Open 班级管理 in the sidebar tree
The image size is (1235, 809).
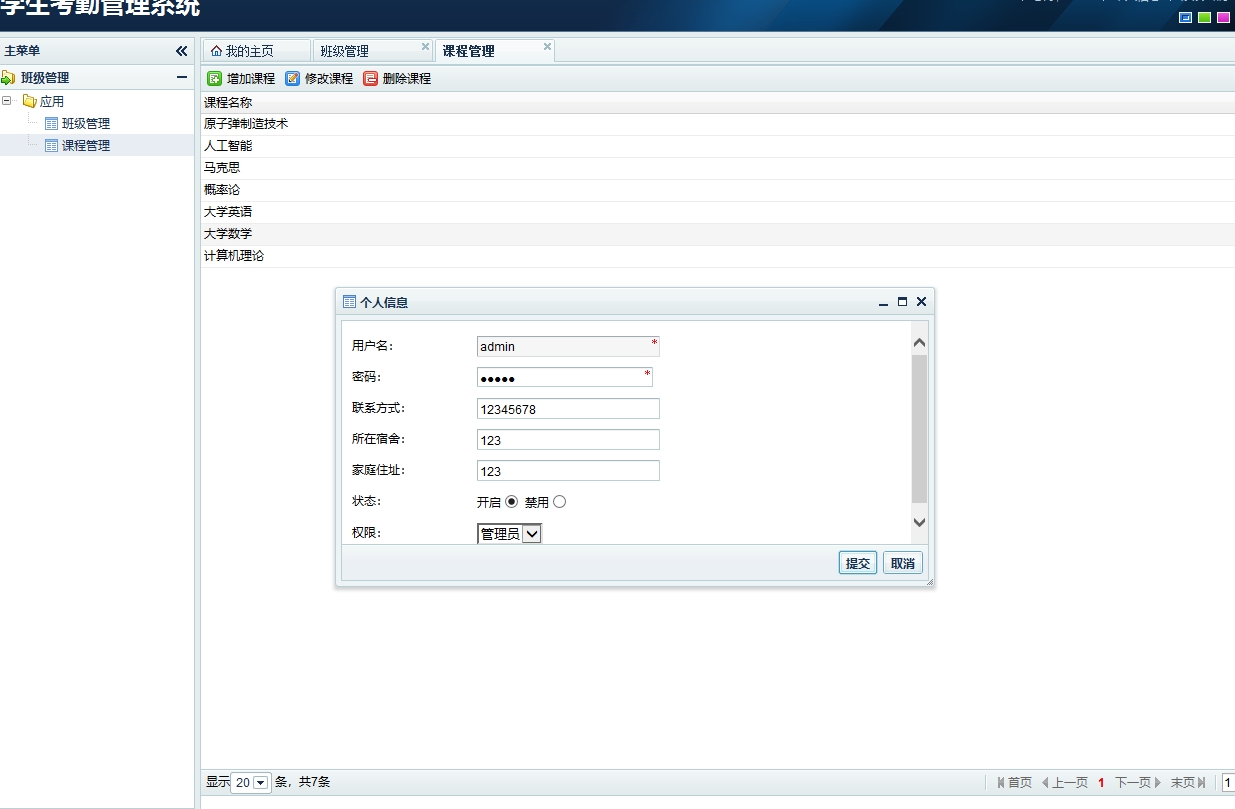point(86,124)
